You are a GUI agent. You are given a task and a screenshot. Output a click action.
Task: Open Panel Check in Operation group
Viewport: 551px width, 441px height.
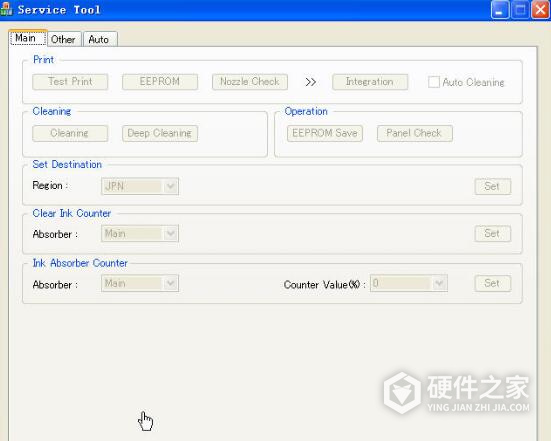coord(415,134)
